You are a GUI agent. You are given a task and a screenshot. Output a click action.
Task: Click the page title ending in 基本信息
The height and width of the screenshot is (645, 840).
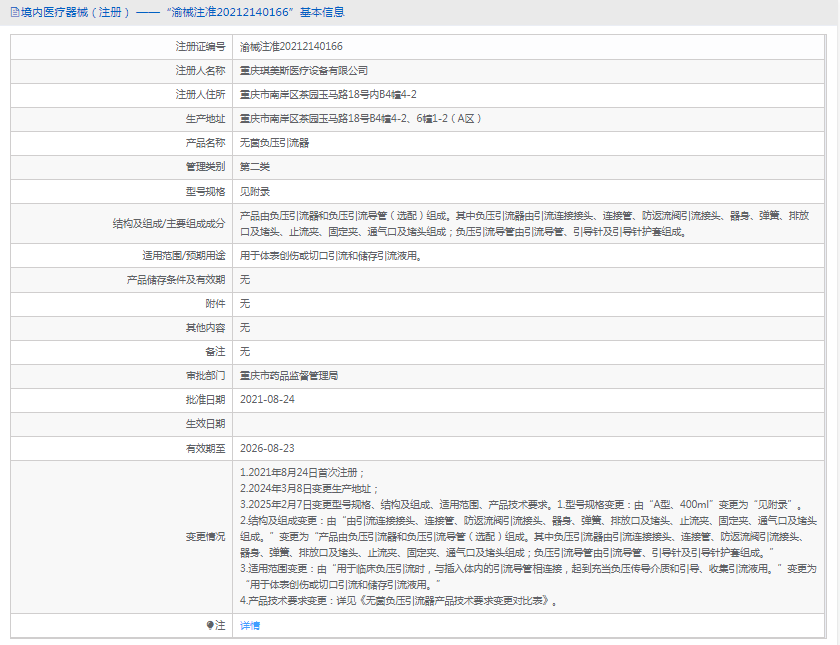[183, 12]
